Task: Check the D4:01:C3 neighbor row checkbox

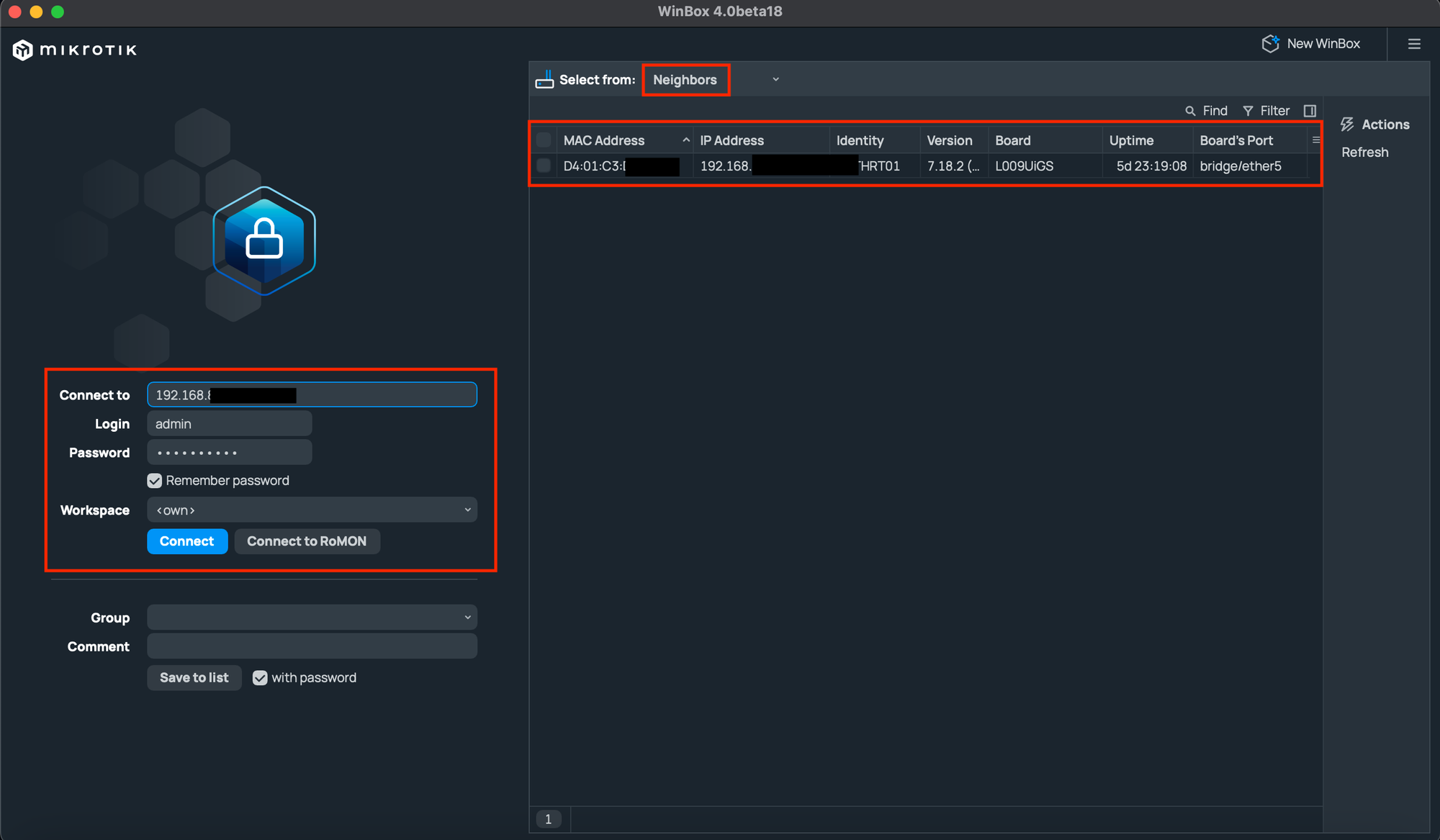Action: pyautogui.click(x=544, y=166)
